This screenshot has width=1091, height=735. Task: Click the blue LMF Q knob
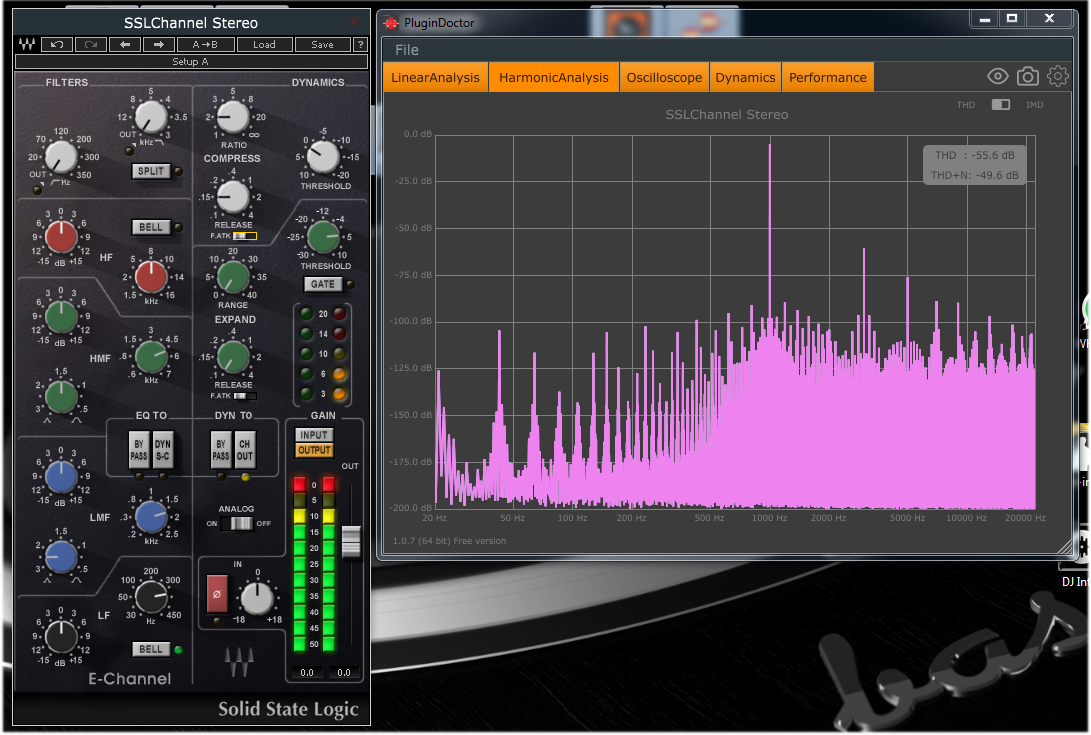click(x=61, y=558)
